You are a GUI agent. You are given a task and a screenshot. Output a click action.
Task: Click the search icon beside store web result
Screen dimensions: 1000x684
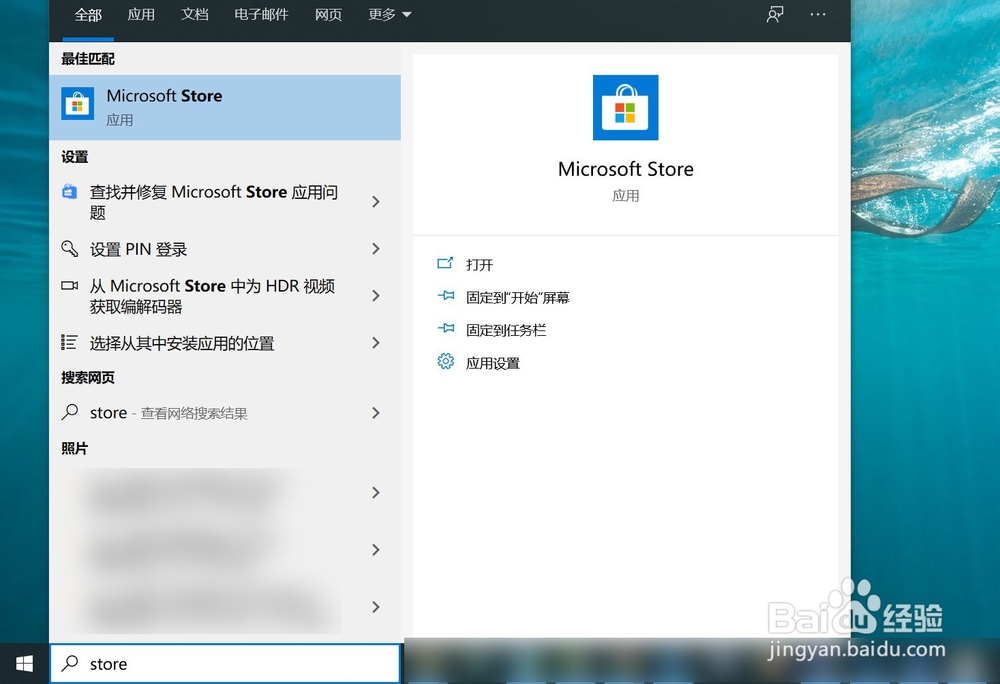(70, 412)
